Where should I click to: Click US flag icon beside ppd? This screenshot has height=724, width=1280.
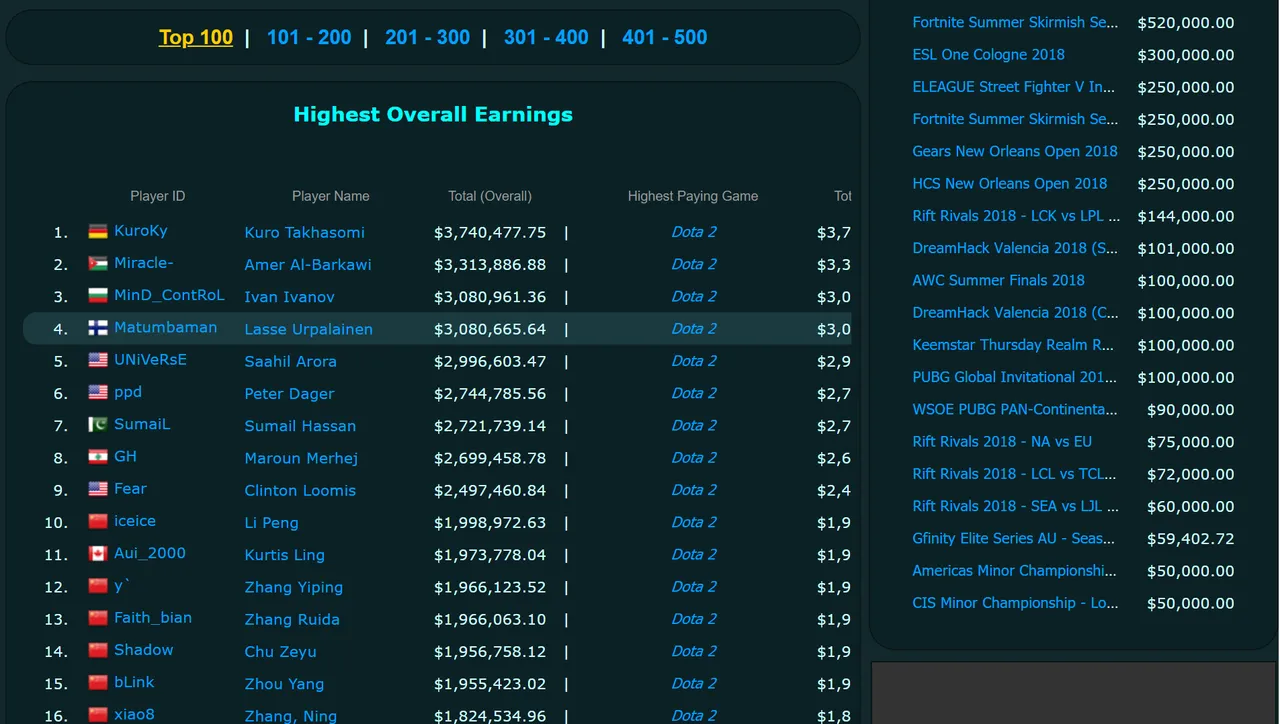[x=98, y=393]
